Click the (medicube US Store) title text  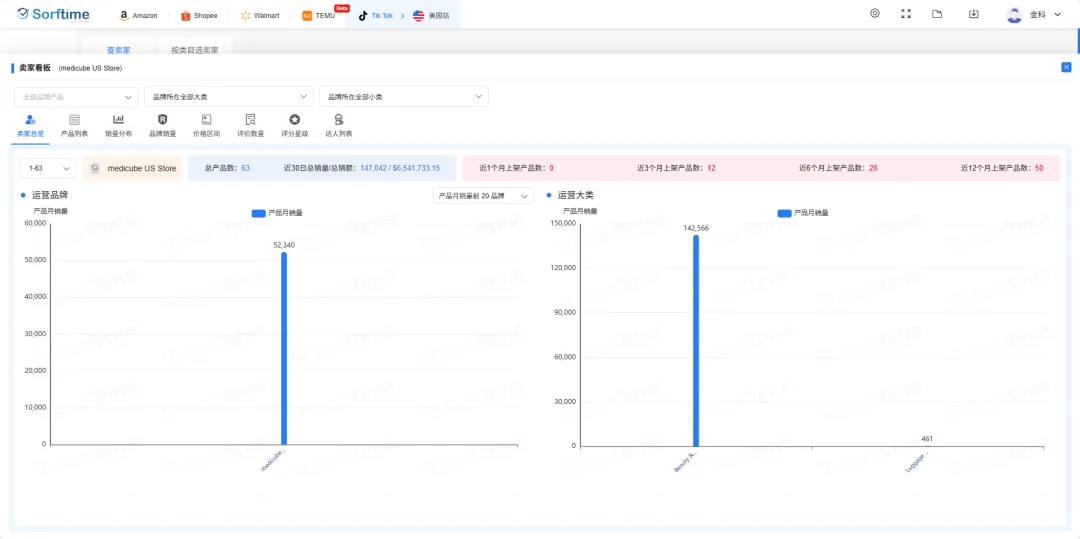[90, 68]
